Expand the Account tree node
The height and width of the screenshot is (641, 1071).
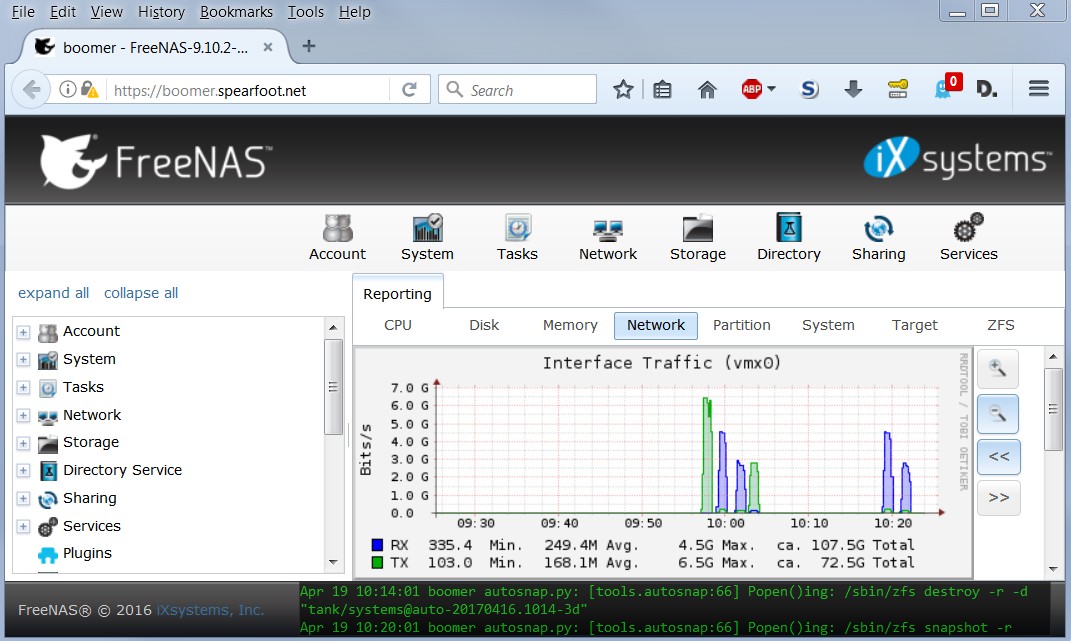pos(24,332)
